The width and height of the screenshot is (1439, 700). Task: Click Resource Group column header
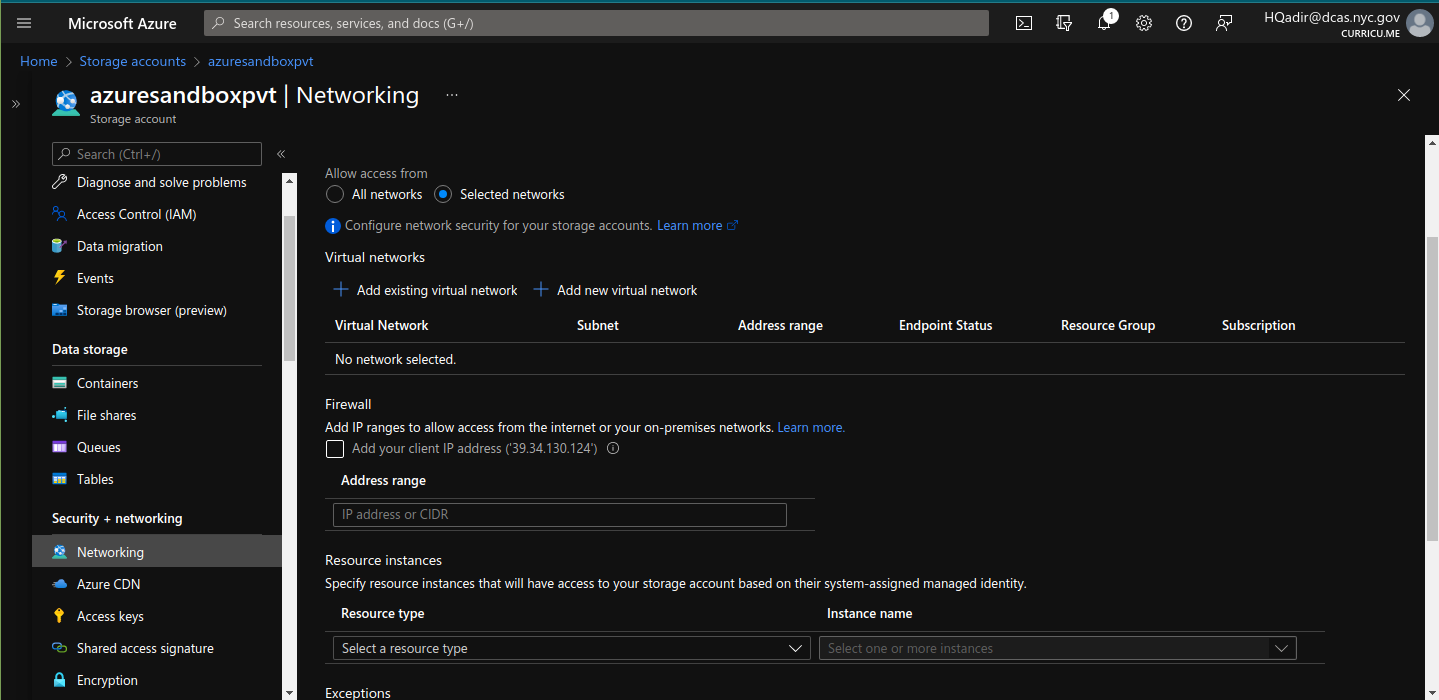click(1108, 325)
